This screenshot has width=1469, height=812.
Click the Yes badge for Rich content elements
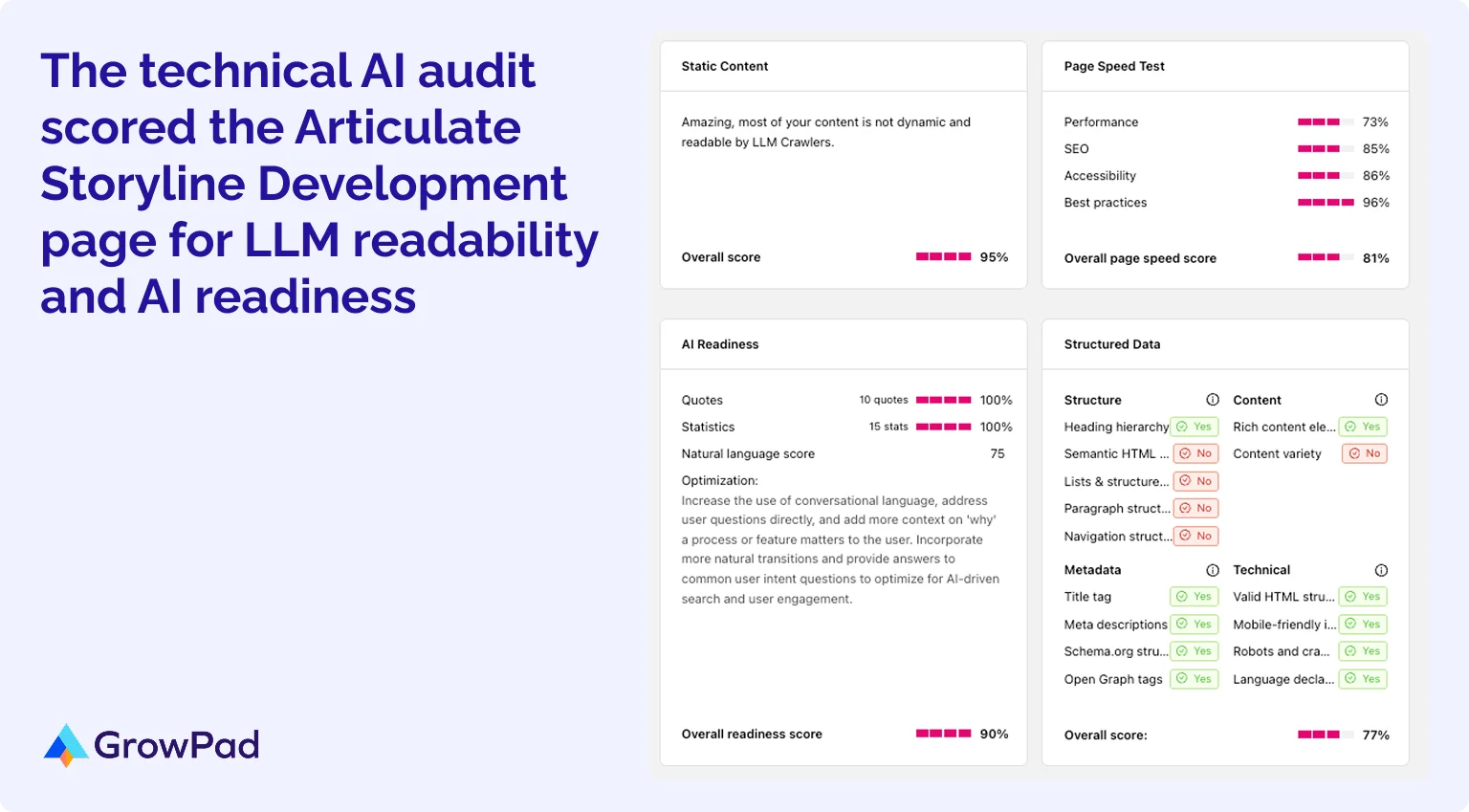(x=1363, y=427)
